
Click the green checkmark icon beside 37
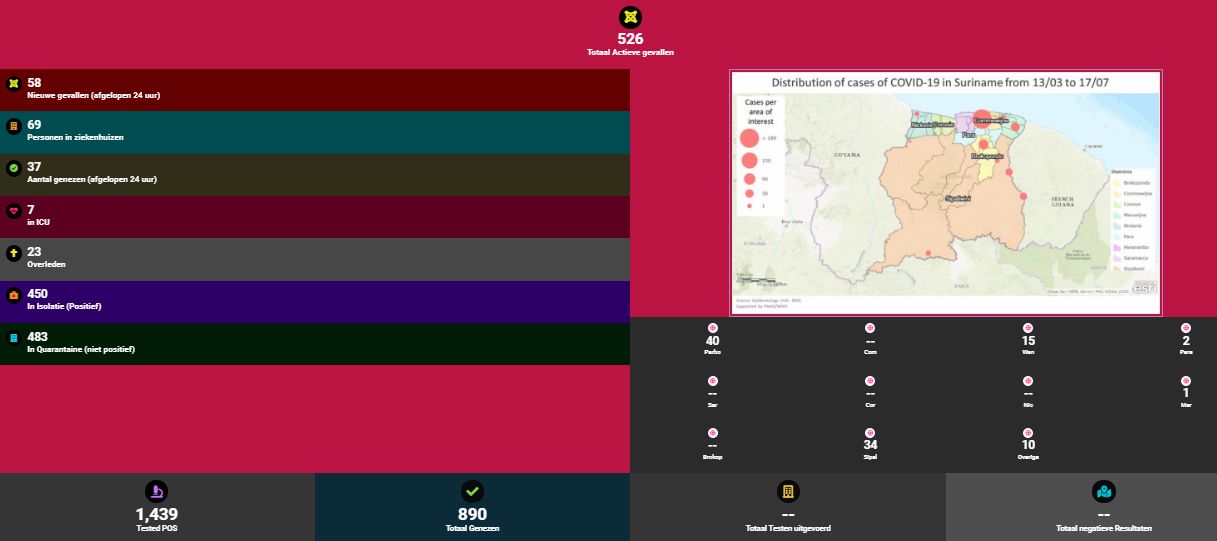13,168
